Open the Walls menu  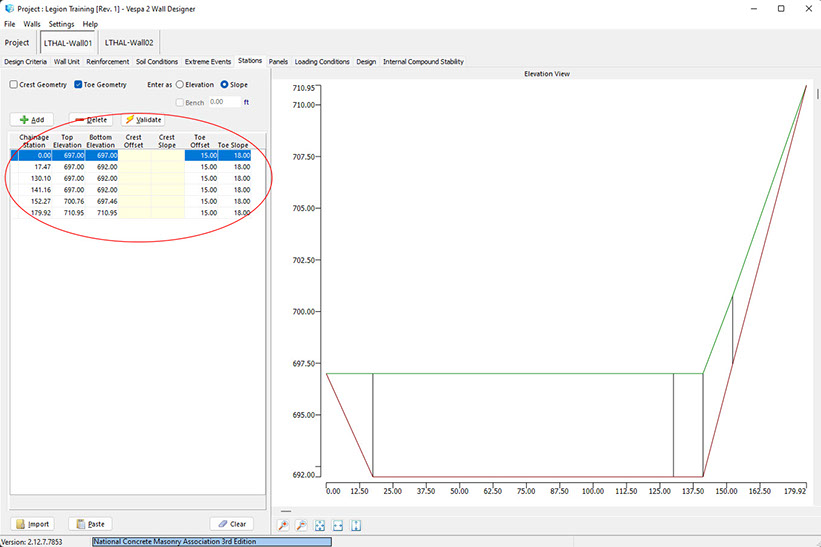click(32, 24)
